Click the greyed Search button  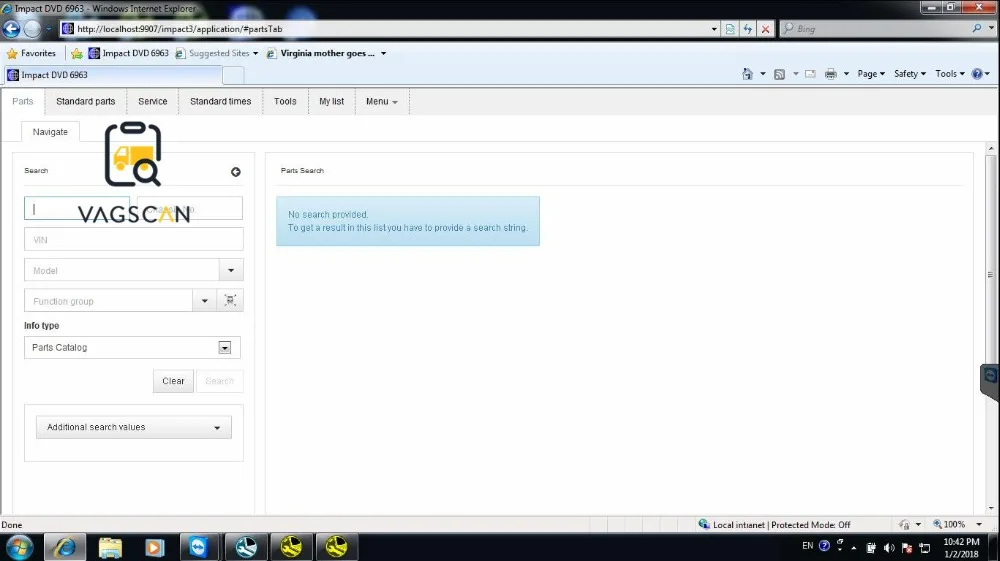[x=219, y=381]
